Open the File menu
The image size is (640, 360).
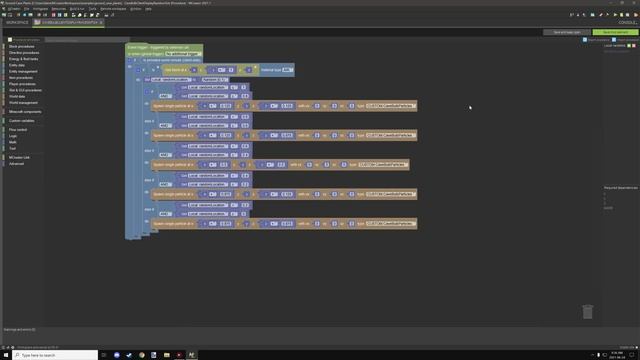click(x=27, y=9)
